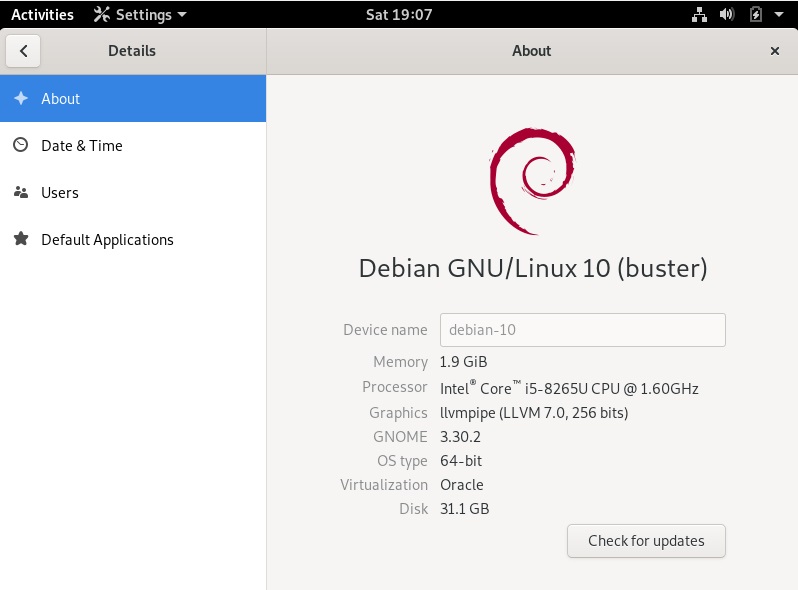Click the OS type value 64-bit

coord(461,461)
